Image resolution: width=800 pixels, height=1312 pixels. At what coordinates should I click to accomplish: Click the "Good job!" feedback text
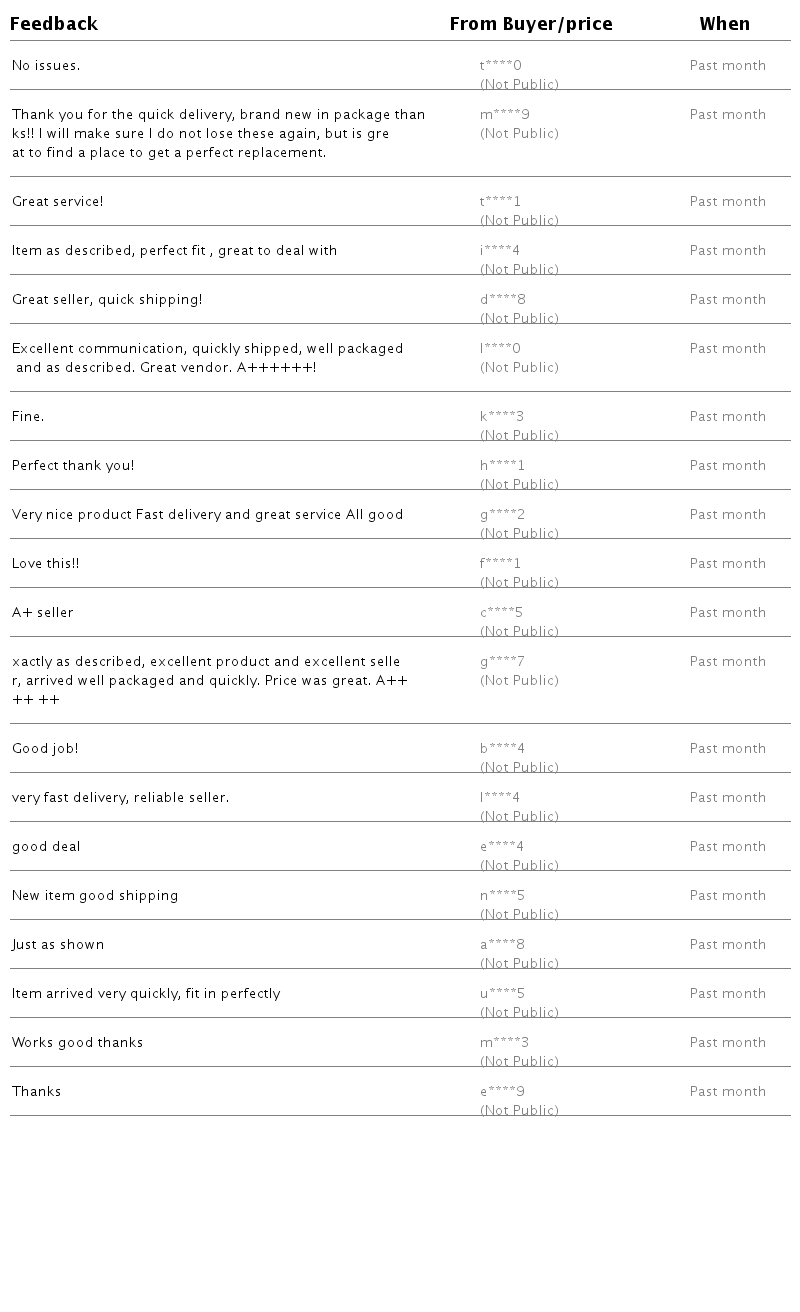45,749
